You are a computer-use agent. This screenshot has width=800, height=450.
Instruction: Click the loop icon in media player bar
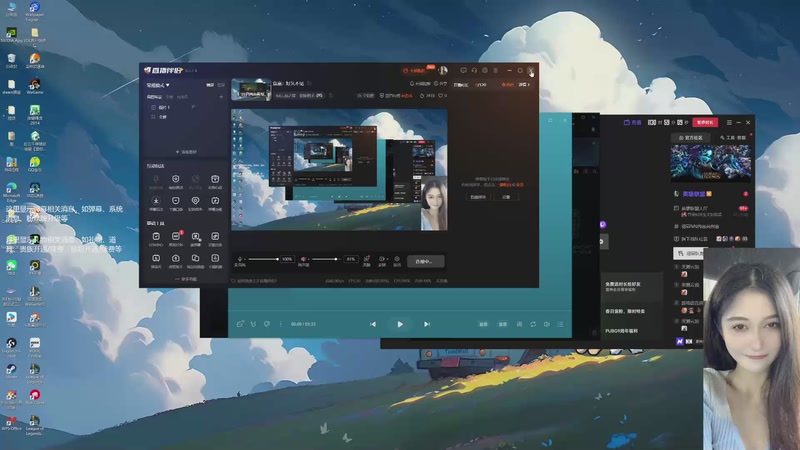click(x=533, y=324)
